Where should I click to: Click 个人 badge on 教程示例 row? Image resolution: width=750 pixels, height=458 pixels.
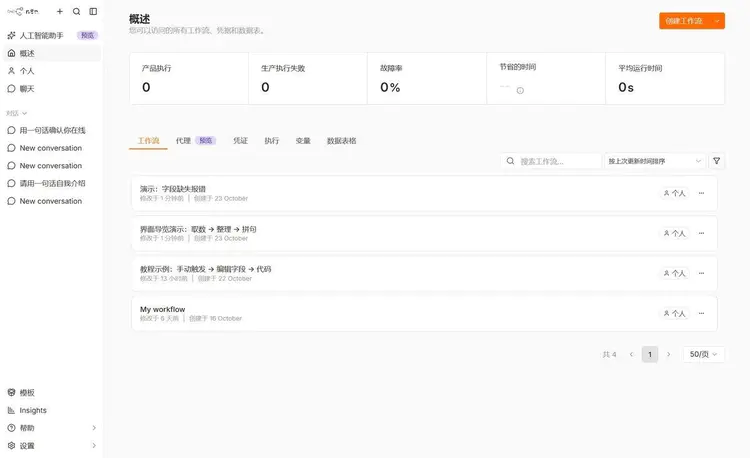click(x=674, y=273)
